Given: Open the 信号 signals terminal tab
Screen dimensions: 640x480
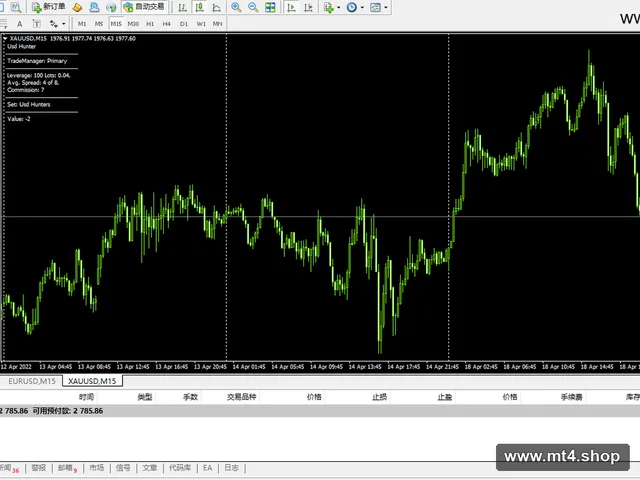Looking at the screenshot, I should click(x=123, y=468).
